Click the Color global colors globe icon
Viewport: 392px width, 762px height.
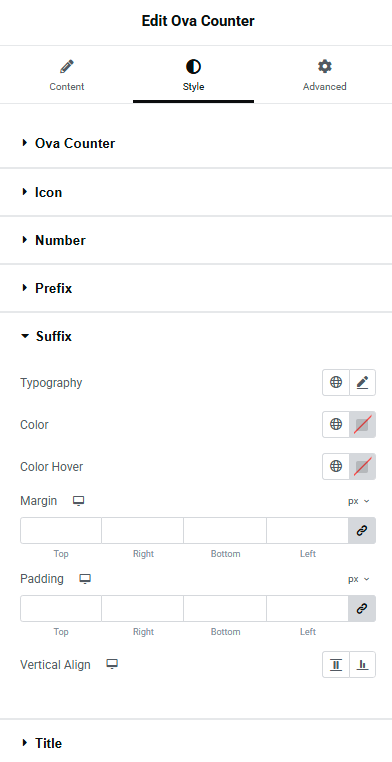pyautogui.click(x=336, y=424)
